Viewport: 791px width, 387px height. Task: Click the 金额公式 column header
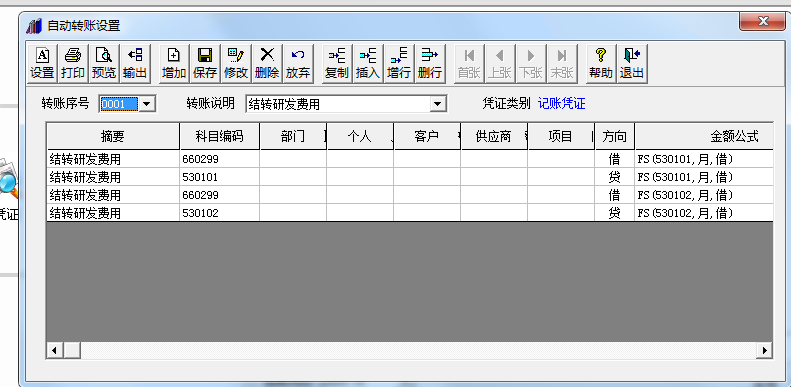[x=704, y=136]
